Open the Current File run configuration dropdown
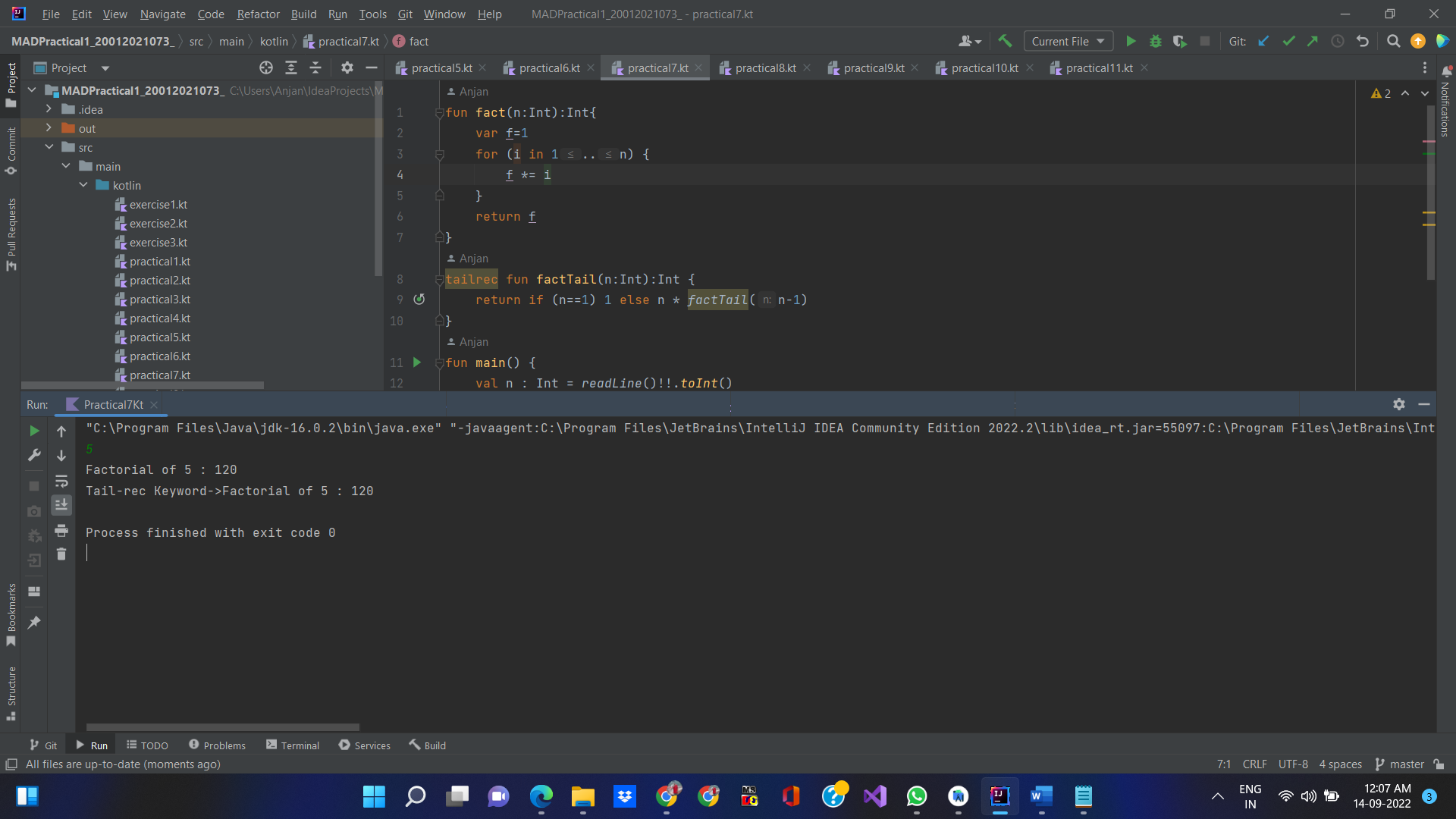1456x819 pixels. (x=1068, y=41)
